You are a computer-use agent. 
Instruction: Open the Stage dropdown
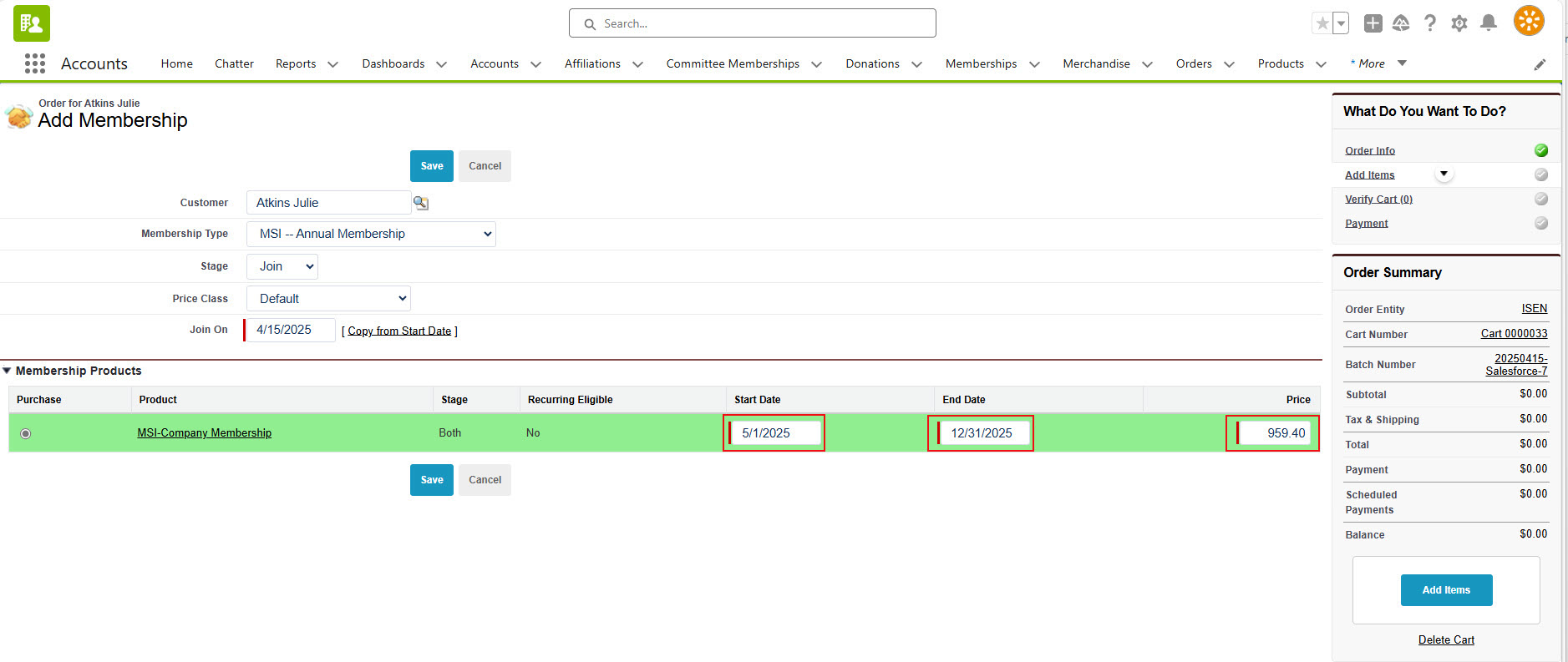(282, 266)
